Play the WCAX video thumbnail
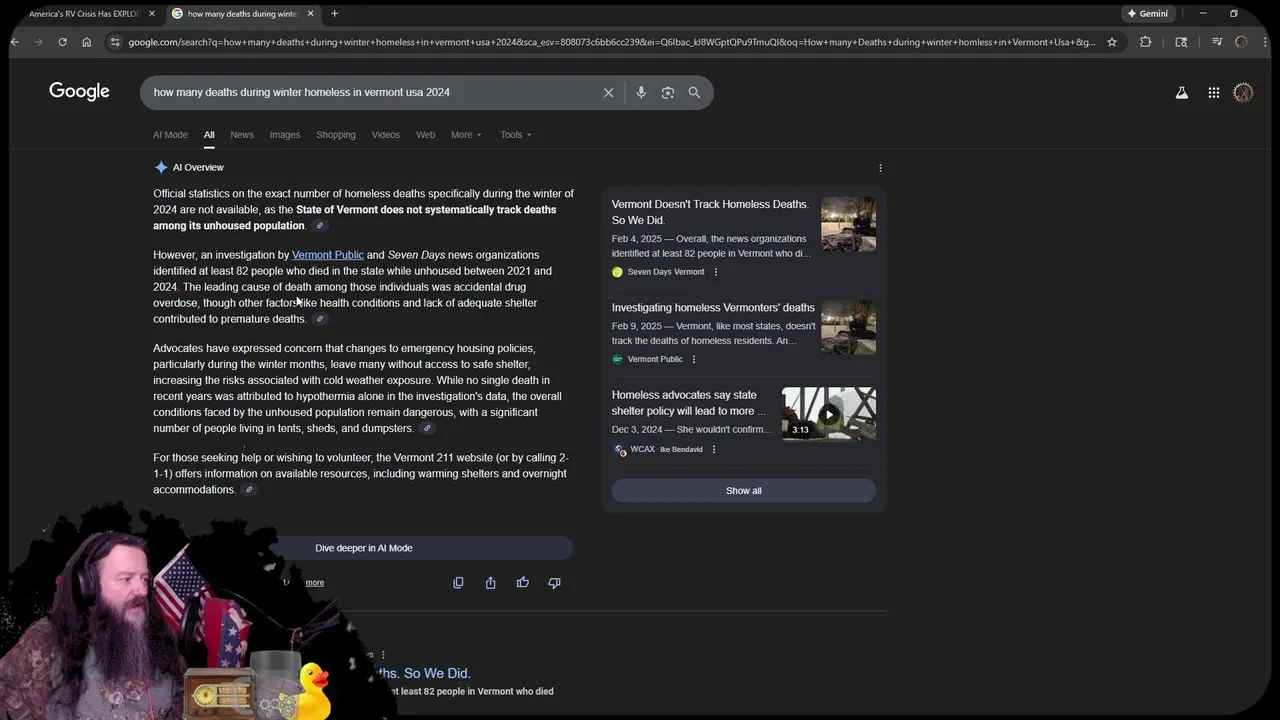The image size is (1280, 720). tap(829, 414)
